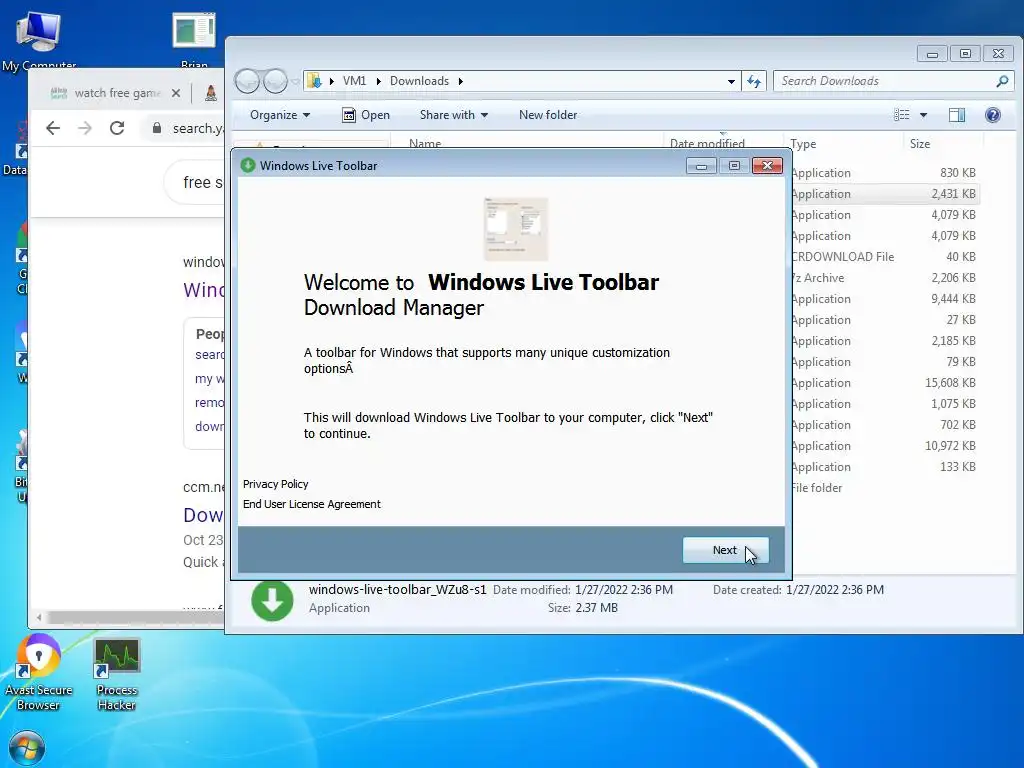Select the File folder row
Image resolution: width=1024 pixels, height=768 pixels.
coord(885,488)
